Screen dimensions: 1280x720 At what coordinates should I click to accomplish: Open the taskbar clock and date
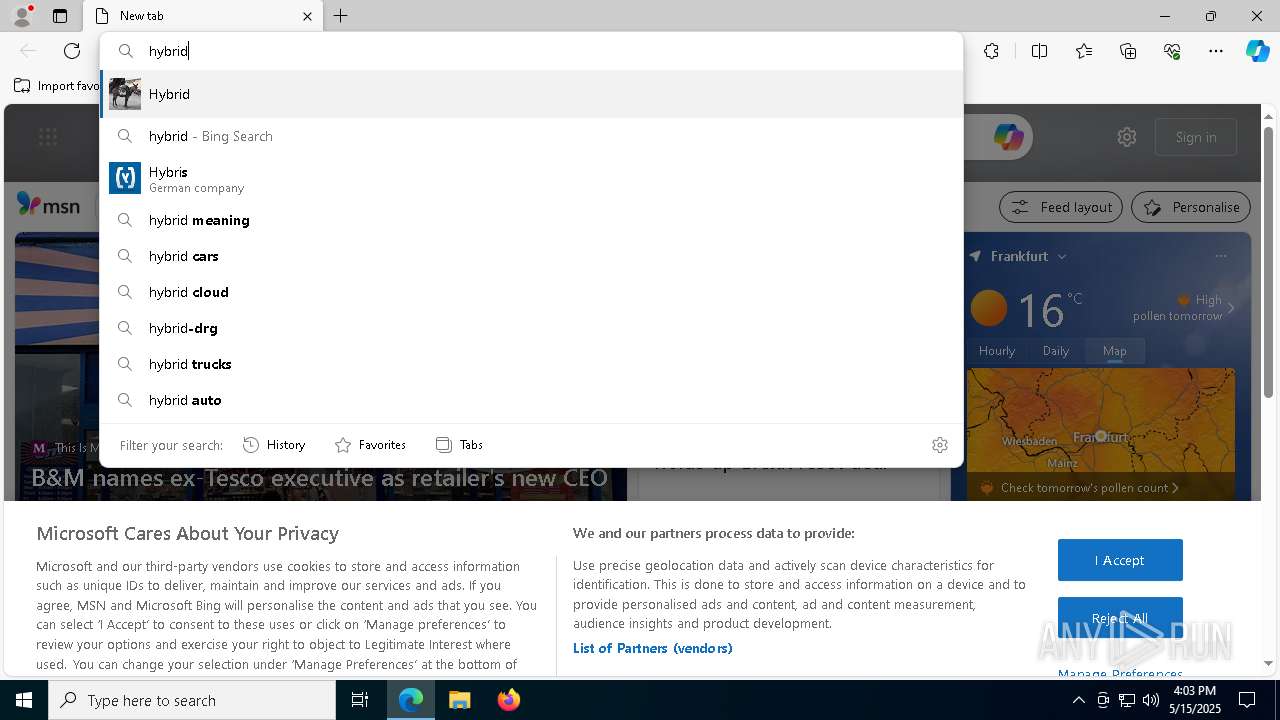pyautogui.click(x=1193, y=700)
